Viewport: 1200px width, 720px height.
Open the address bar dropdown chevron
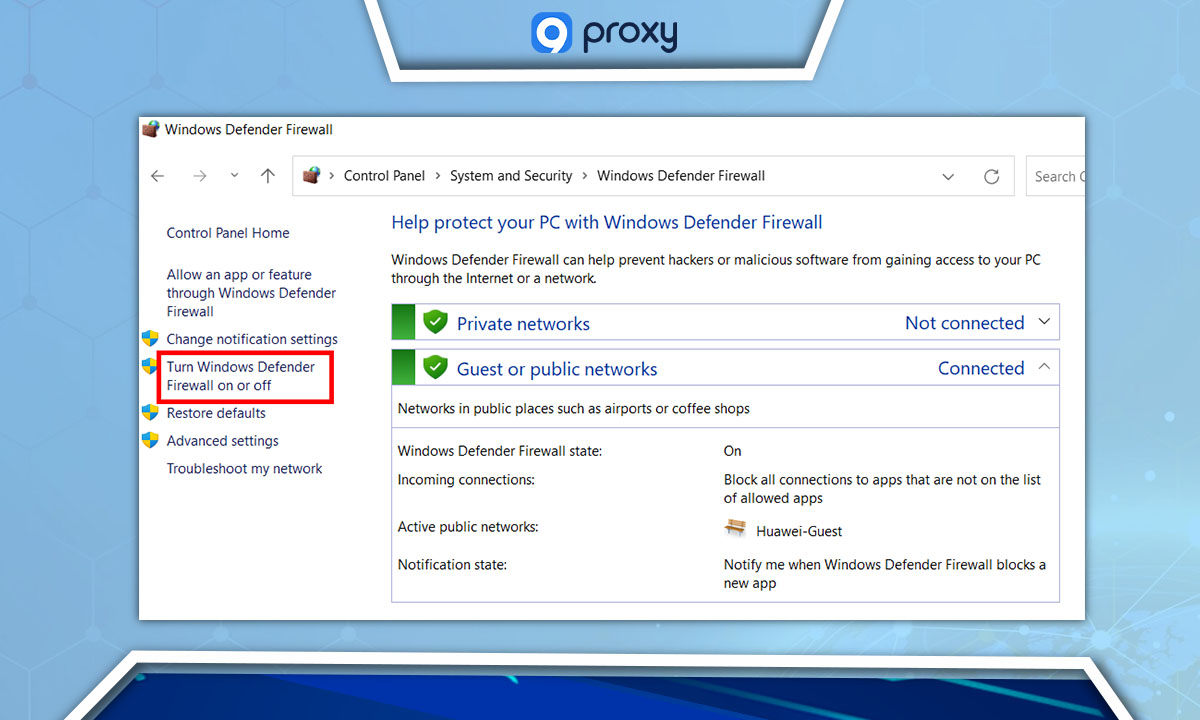pyautogui.click(x=948, y=176)
